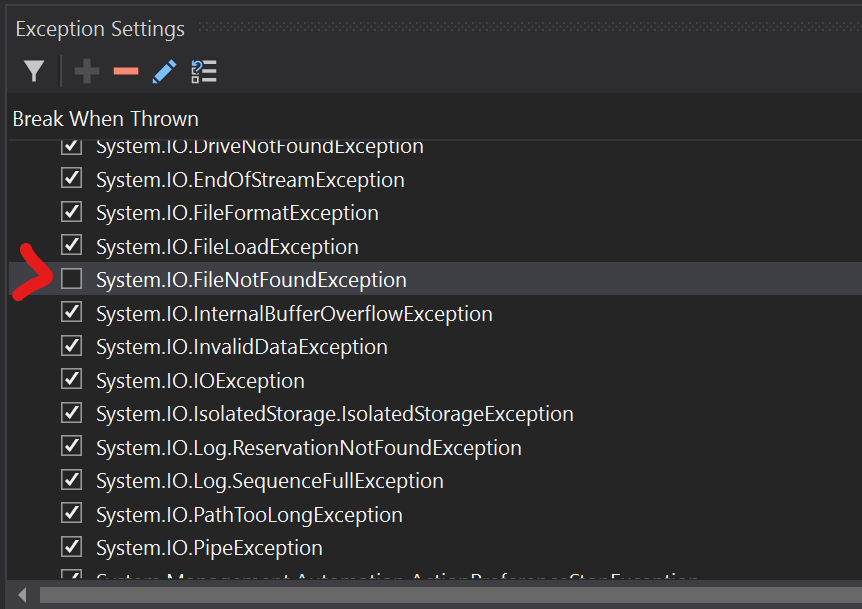Image resolution: width=862 pixels, height=609 pixels.
Task: Disable breaking on System.IO.IOException
Action: click(x=71, y=378)
